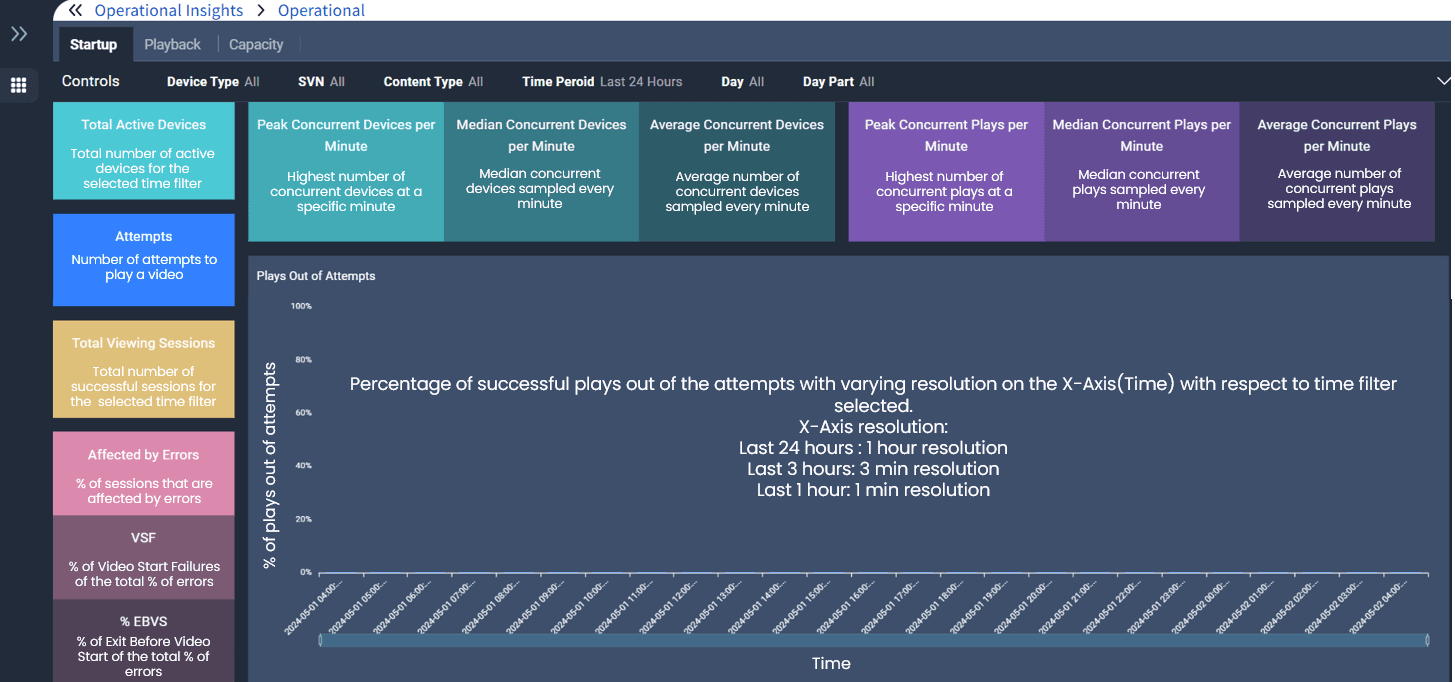Click the Operational breadcrumb link
Image resolution: width=1455 pixels, height=682 pixels.
[x=321, y=10]
